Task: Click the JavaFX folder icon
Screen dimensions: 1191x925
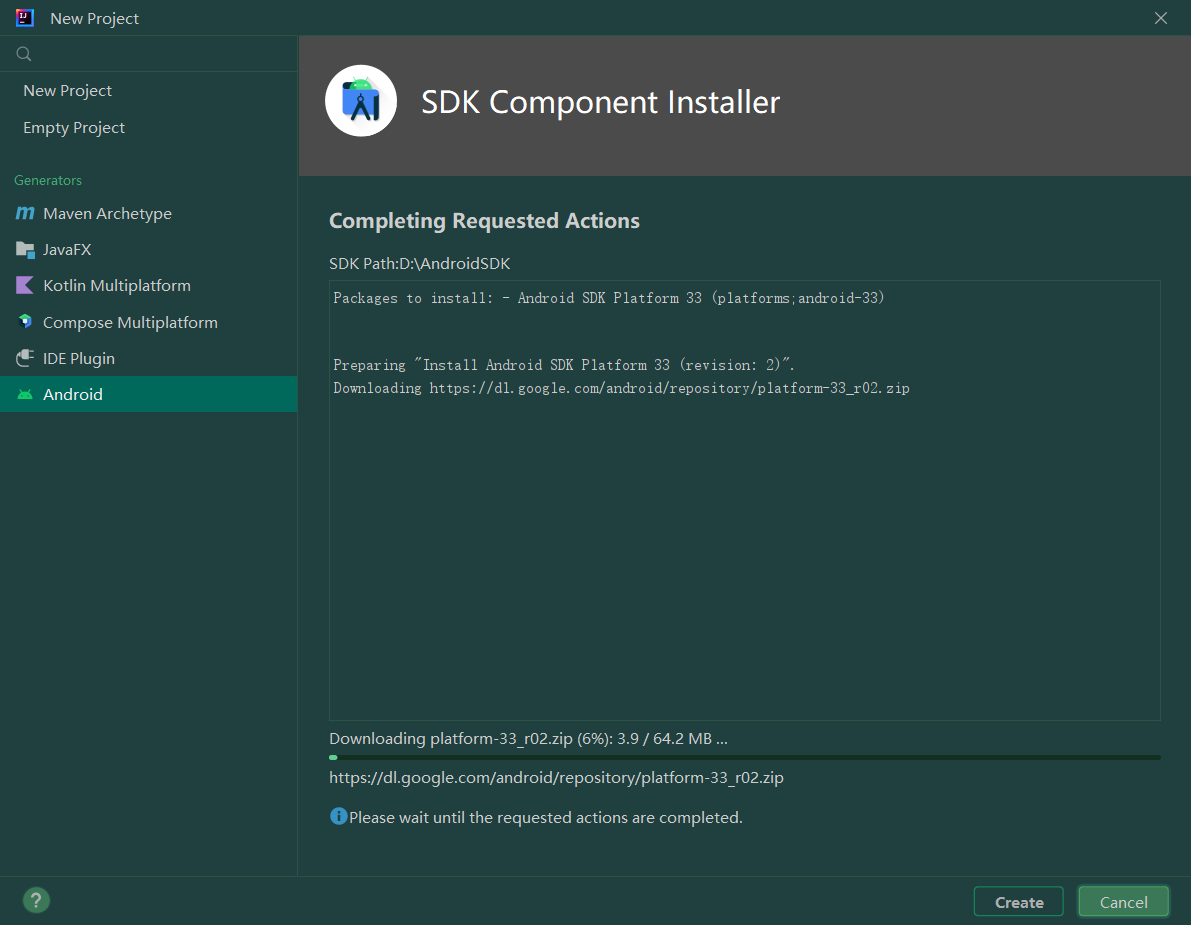Action: (25, 250)
